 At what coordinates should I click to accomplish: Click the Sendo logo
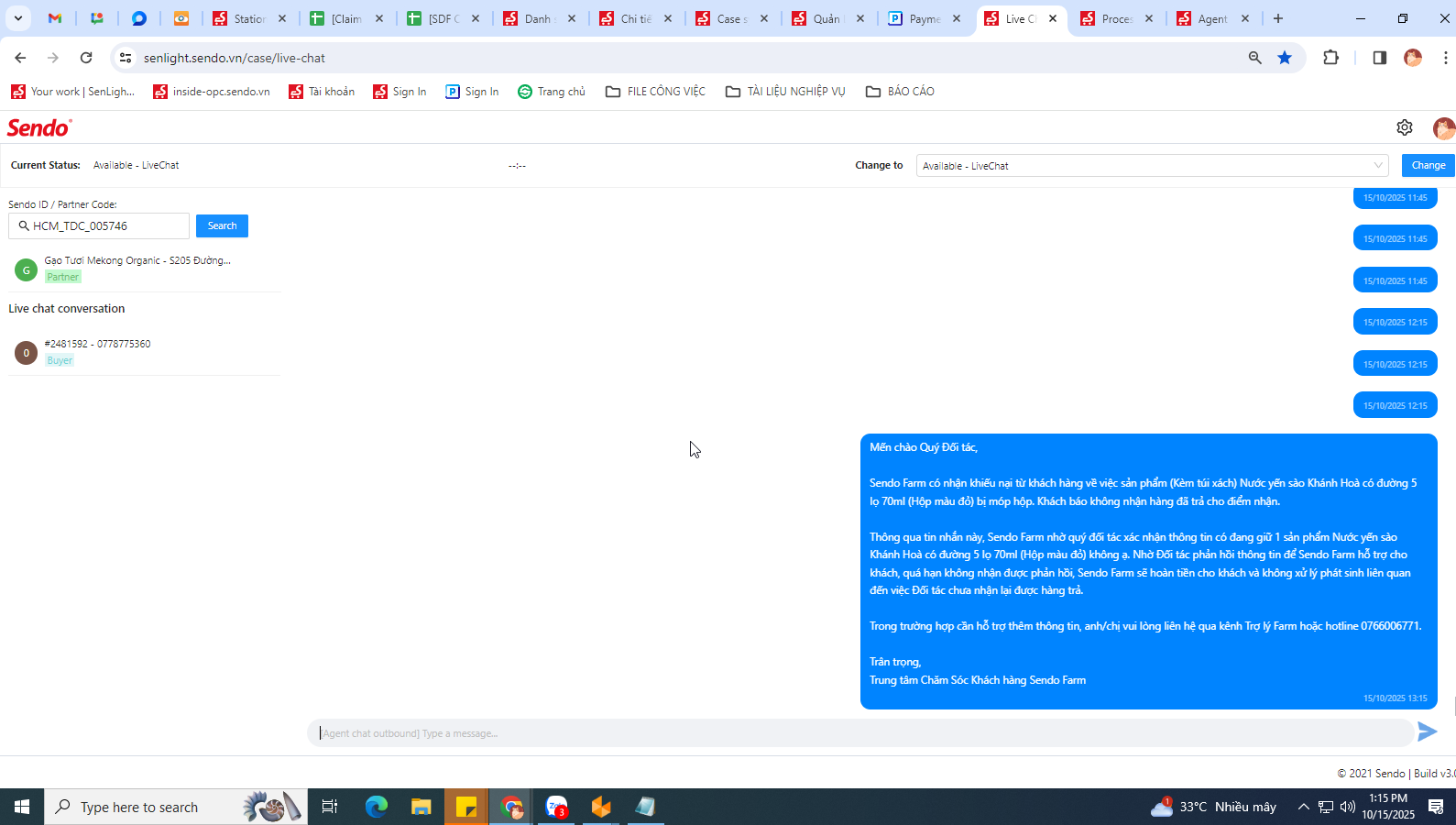point(39,127)
